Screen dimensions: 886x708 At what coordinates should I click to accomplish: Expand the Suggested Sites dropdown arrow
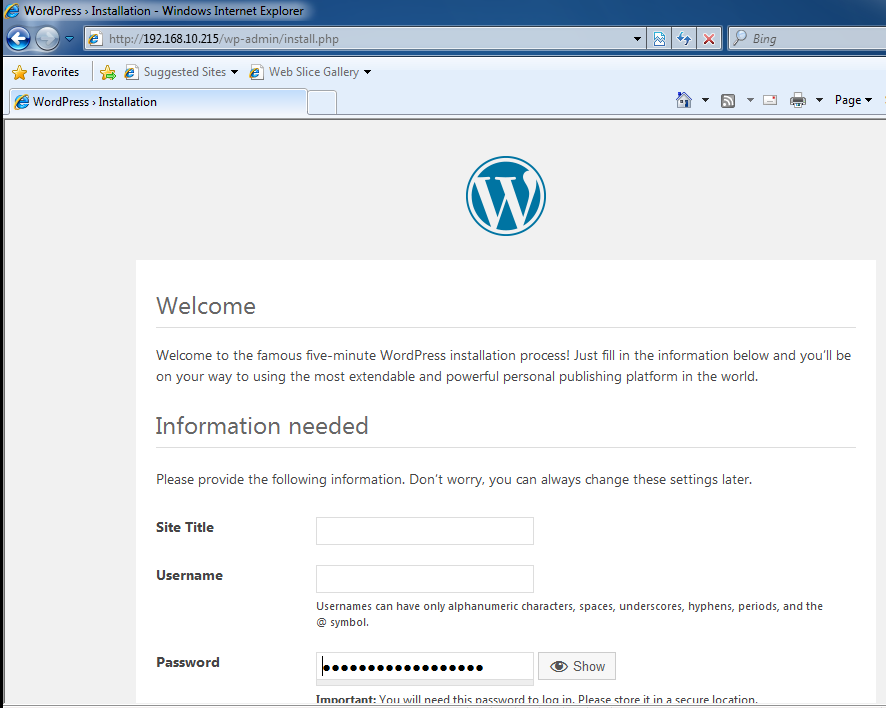234,72
